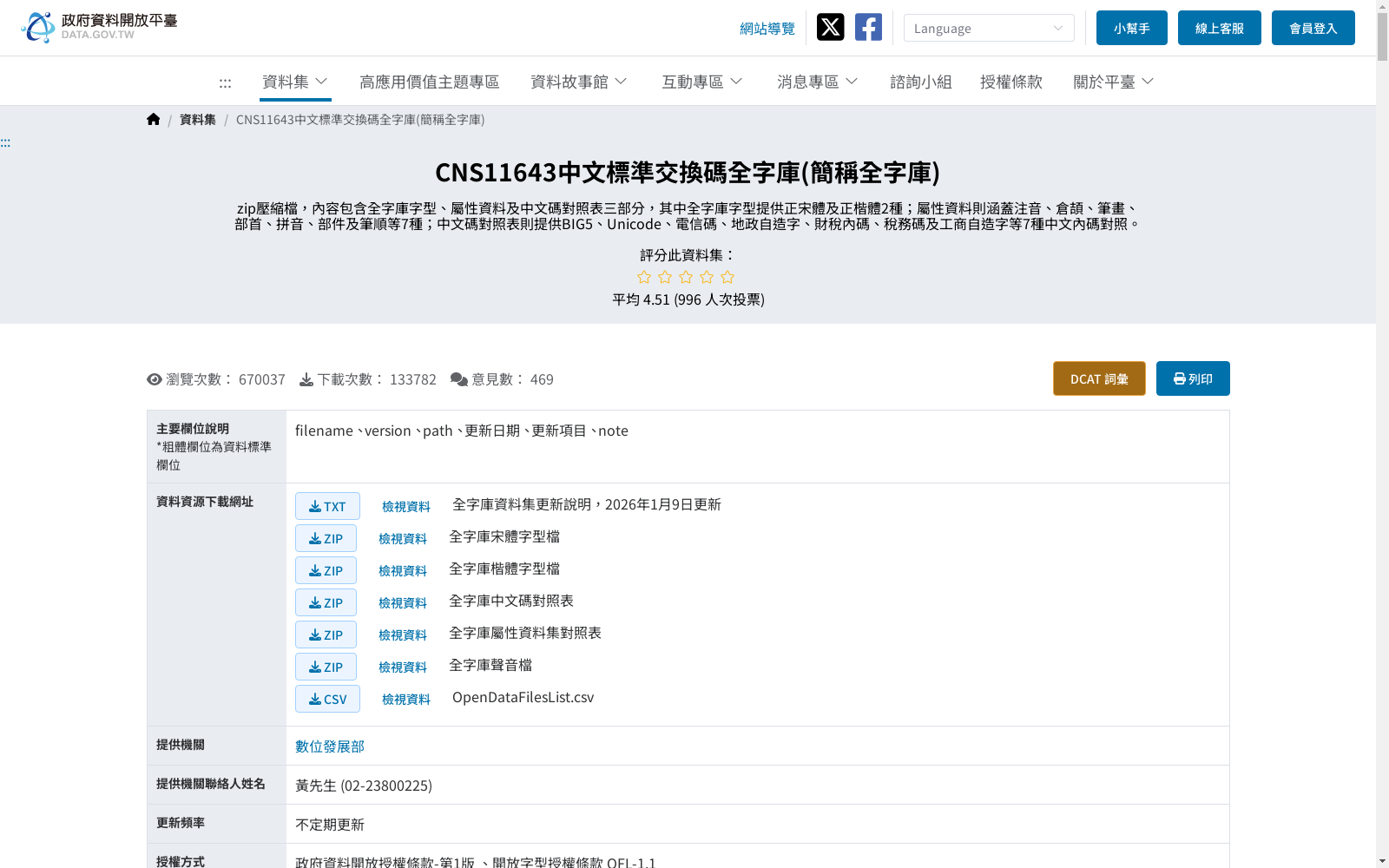Screen dimensions: 1389x868
Task: Rate dataset with the fifth star
Action: point(727,277)
